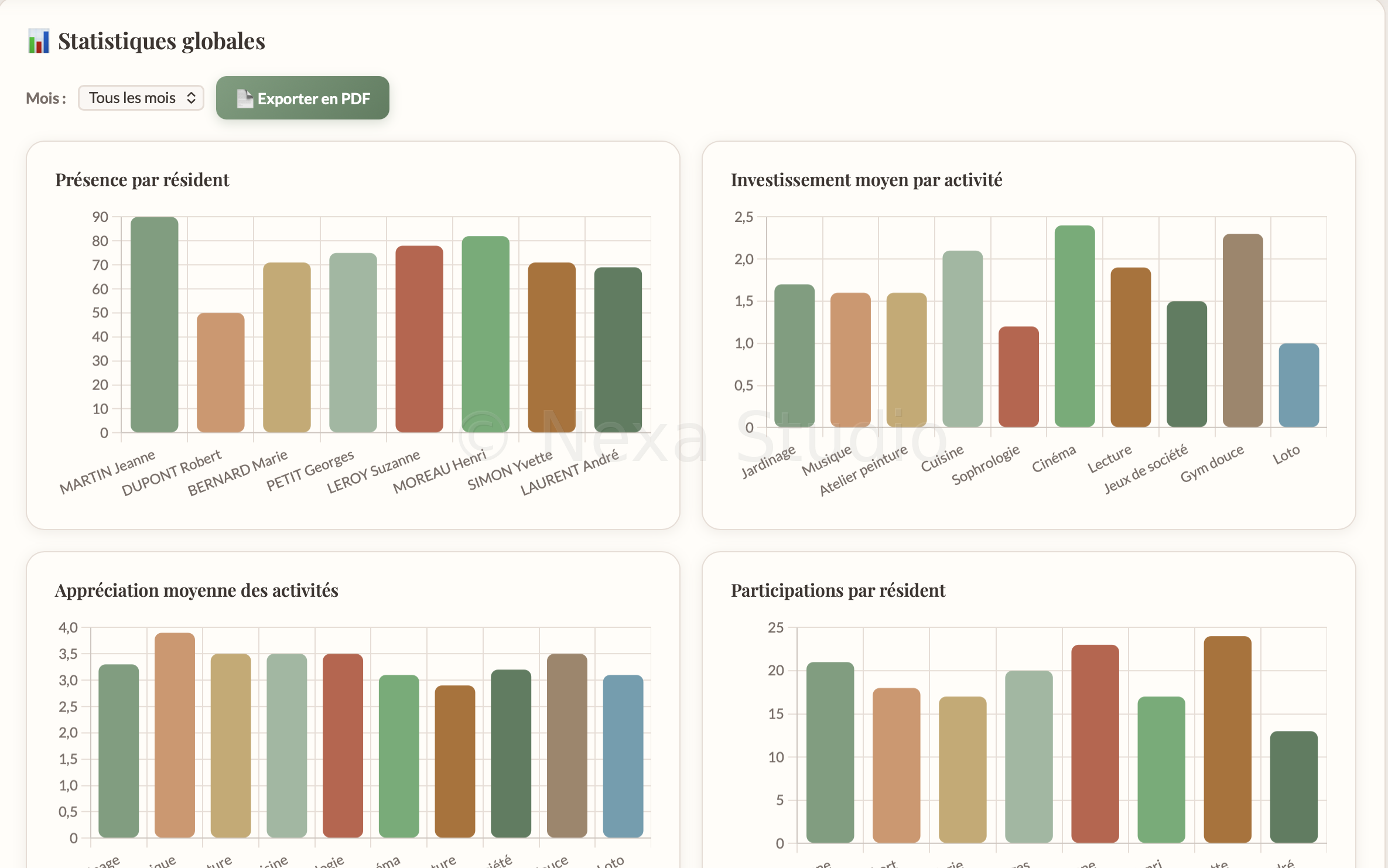This screenshot has height=868, width=1388.
Task: Click the Gym douce investissement bar
Action: point(1242,330)
